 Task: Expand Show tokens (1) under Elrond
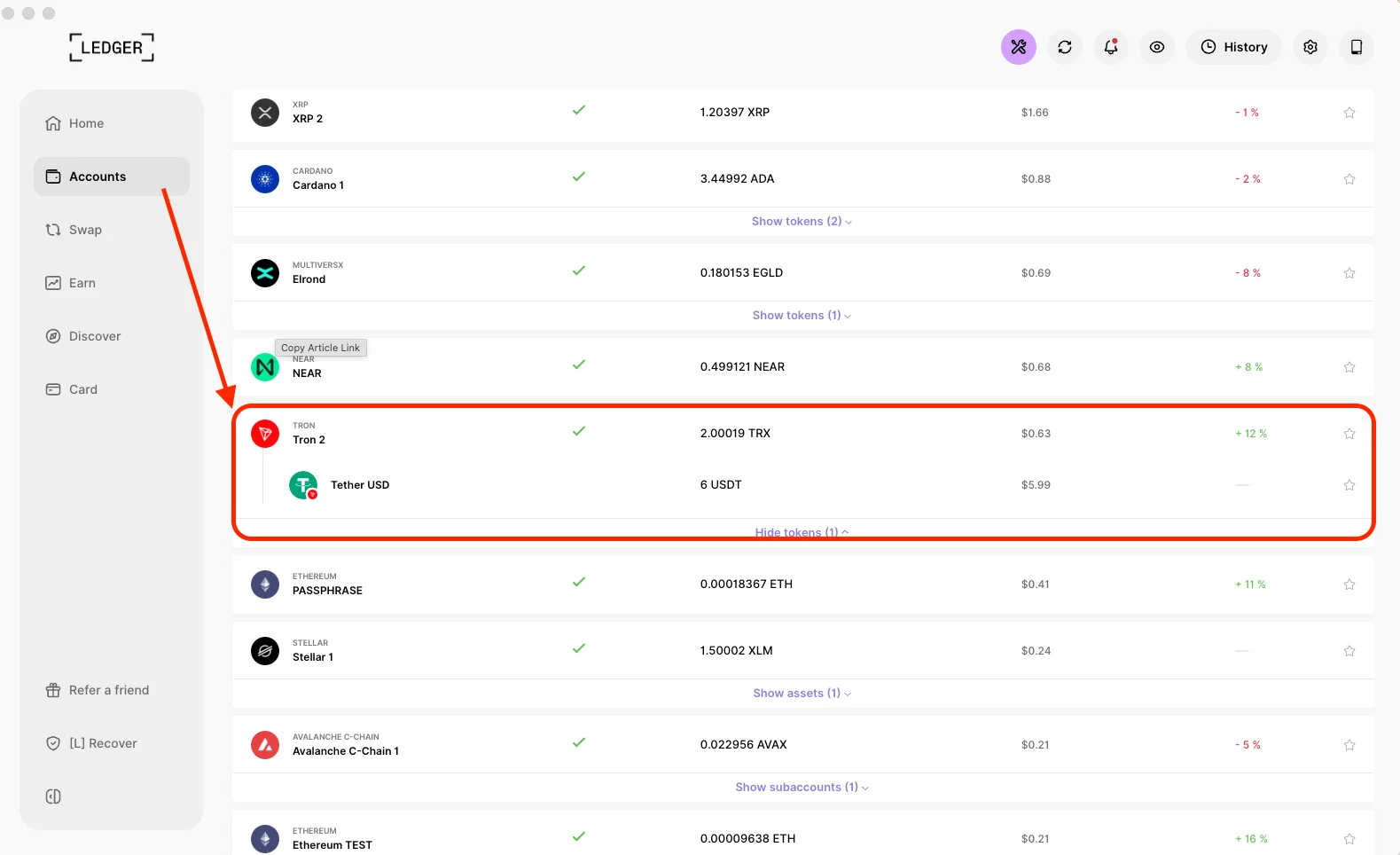click(x=802, y=316)
